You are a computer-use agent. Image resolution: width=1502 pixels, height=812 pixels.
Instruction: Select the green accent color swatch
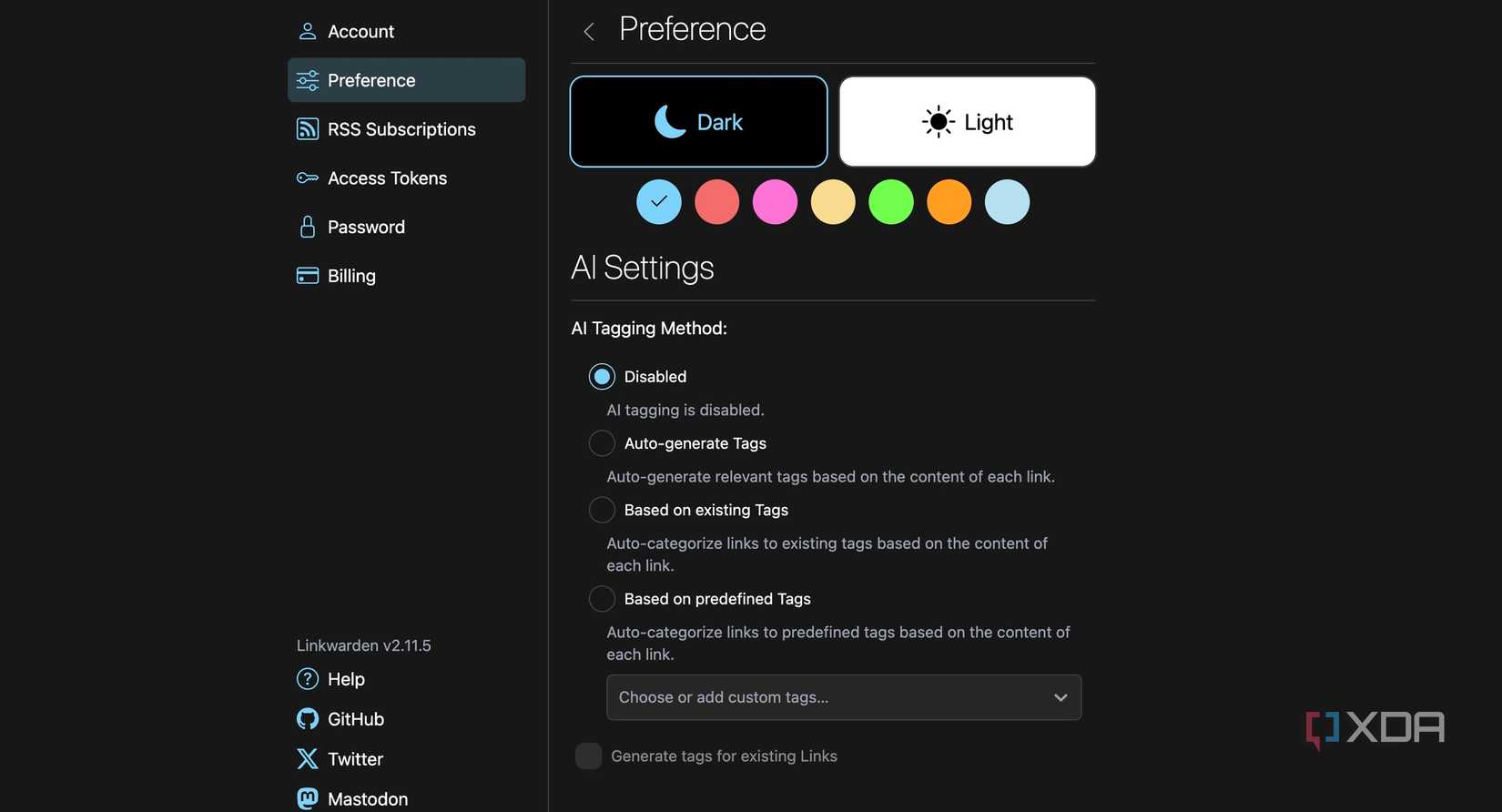point(891,202)
